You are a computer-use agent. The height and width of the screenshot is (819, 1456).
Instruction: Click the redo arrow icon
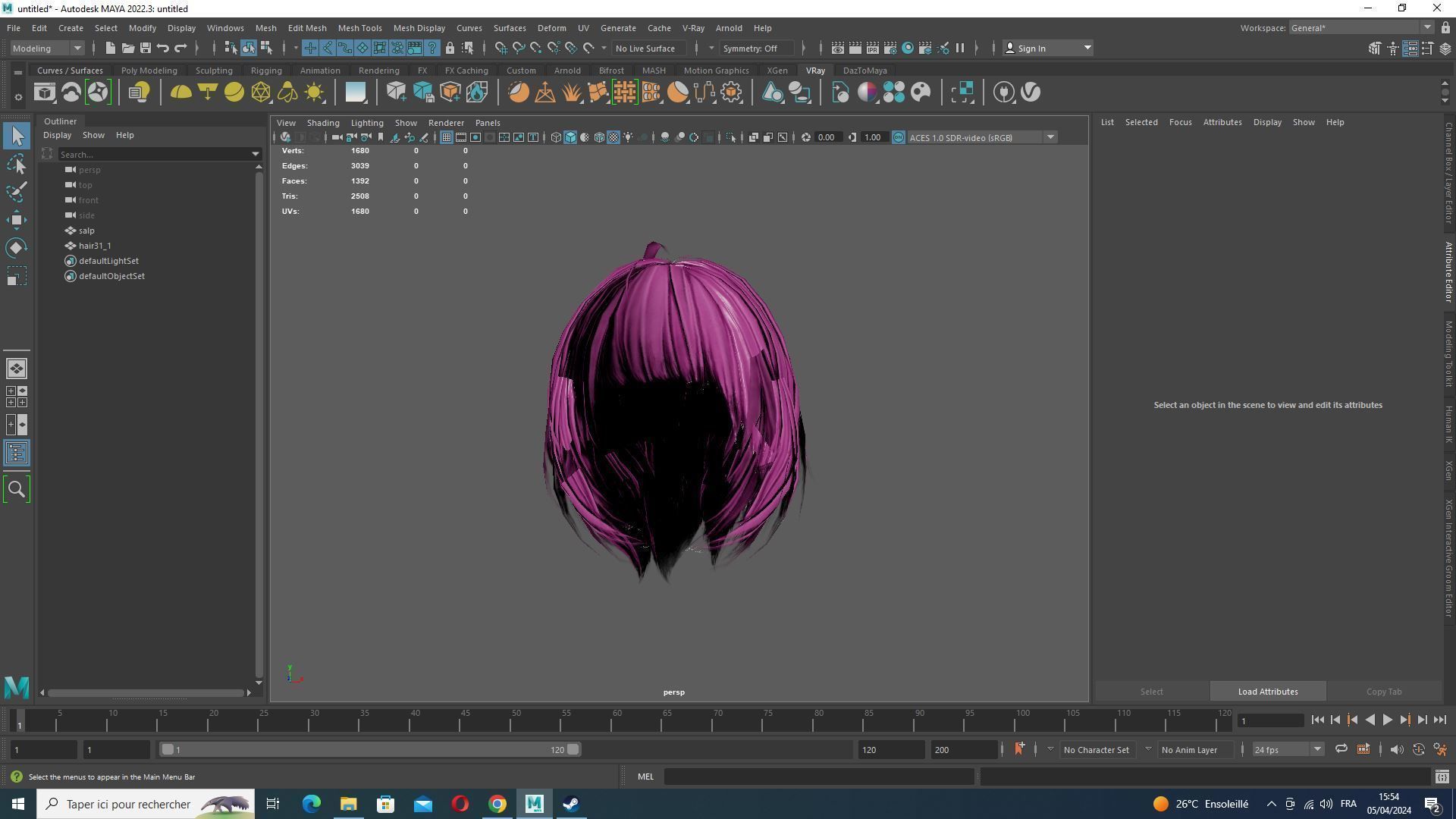click(180, 49)
